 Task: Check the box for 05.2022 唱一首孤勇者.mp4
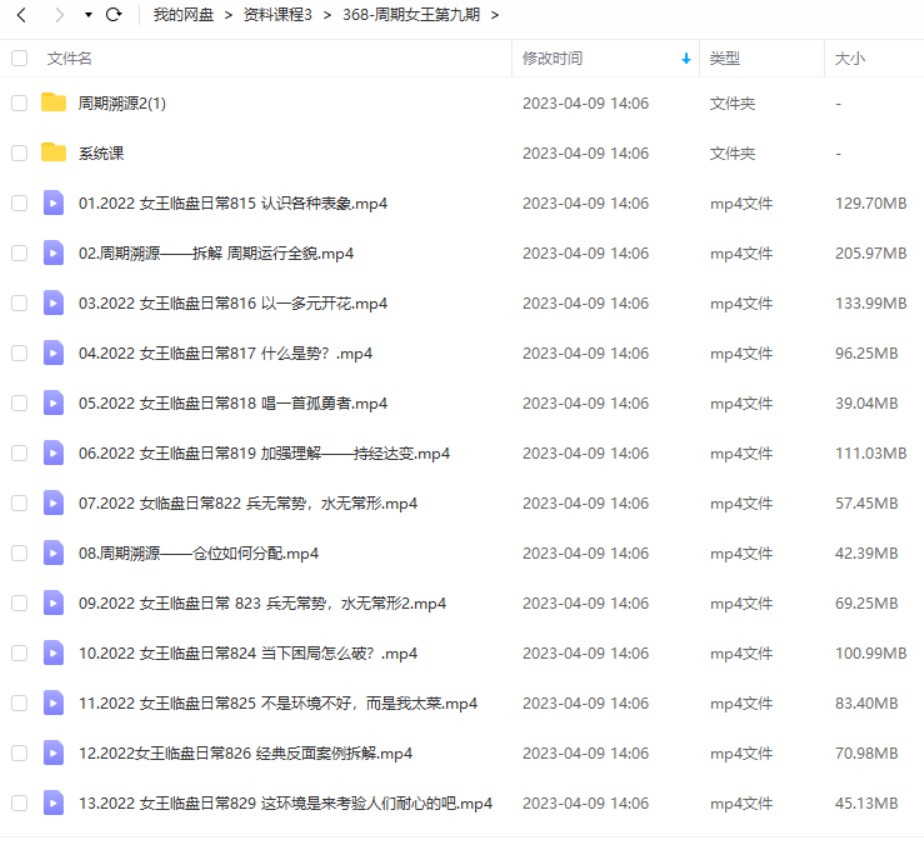[19, 403]
